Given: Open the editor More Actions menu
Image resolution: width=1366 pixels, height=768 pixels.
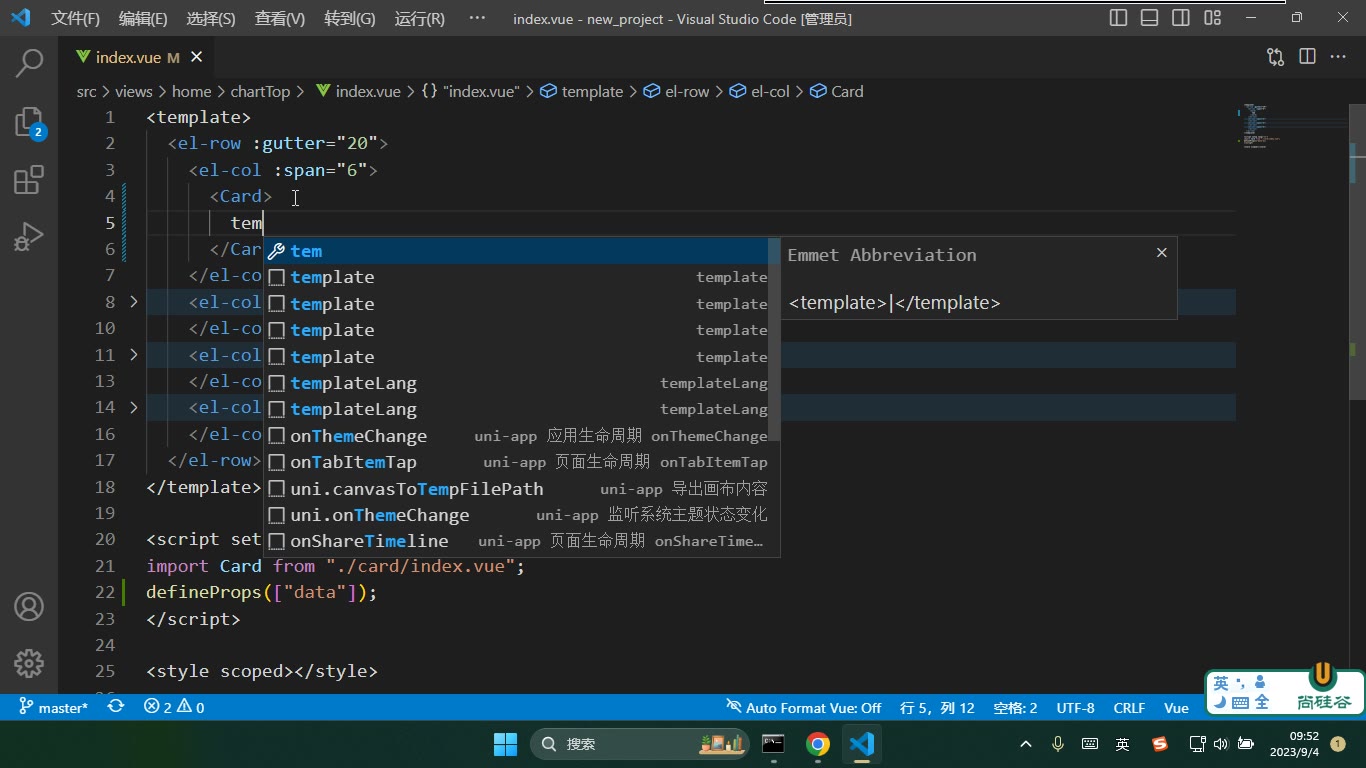Looking at the screenshot, I should click(1338, 57).
